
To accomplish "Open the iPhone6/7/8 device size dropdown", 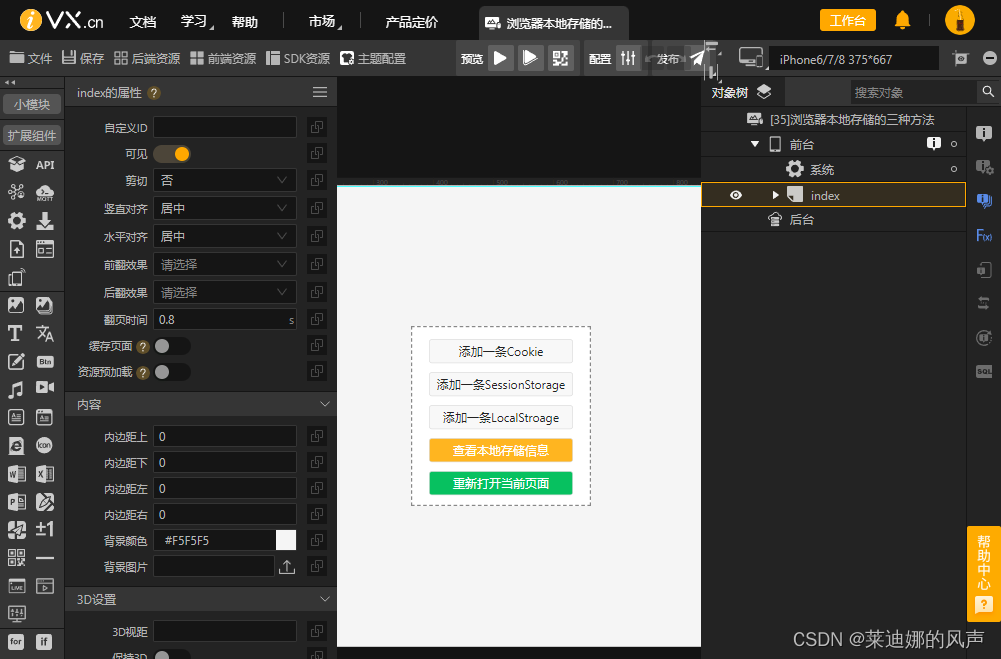I will coord(854,59).
